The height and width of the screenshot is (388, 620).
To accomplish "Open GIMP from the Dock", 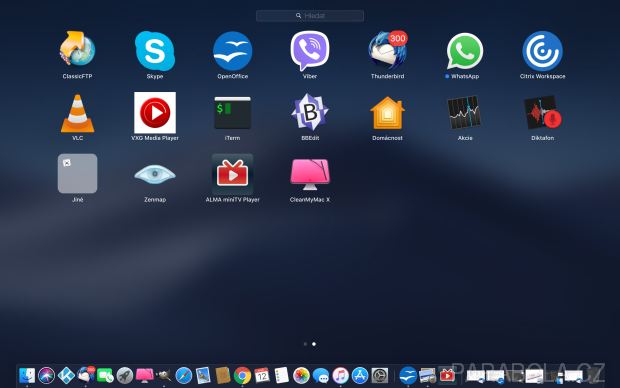I will coord(164,375).
